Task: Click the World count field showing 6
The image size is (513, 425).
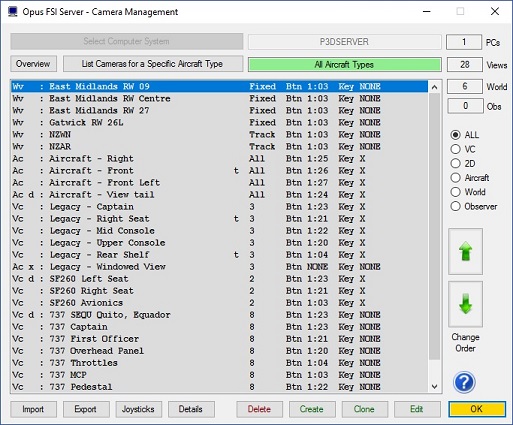Action: pyautogui.click(x=465, y=87)
